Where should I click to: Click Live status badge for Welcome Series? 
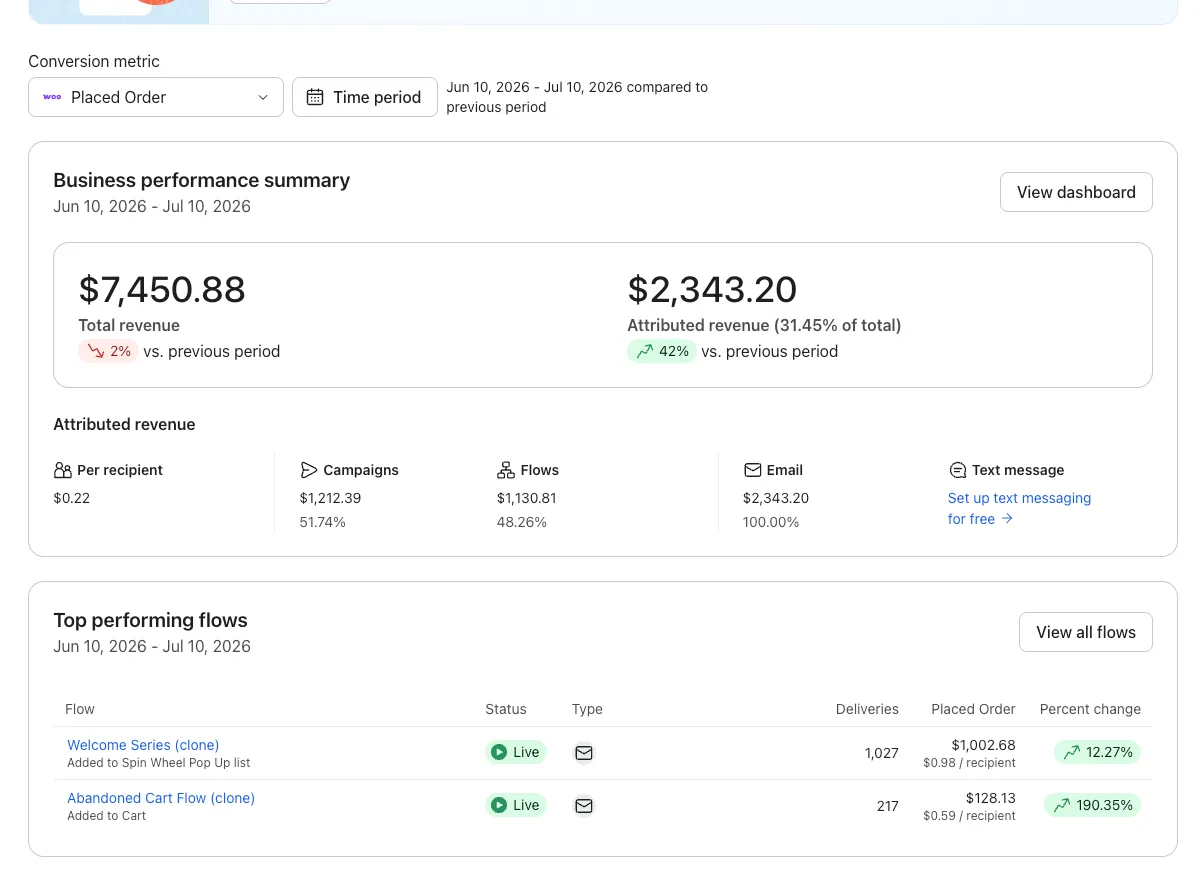tap(516, 752)
